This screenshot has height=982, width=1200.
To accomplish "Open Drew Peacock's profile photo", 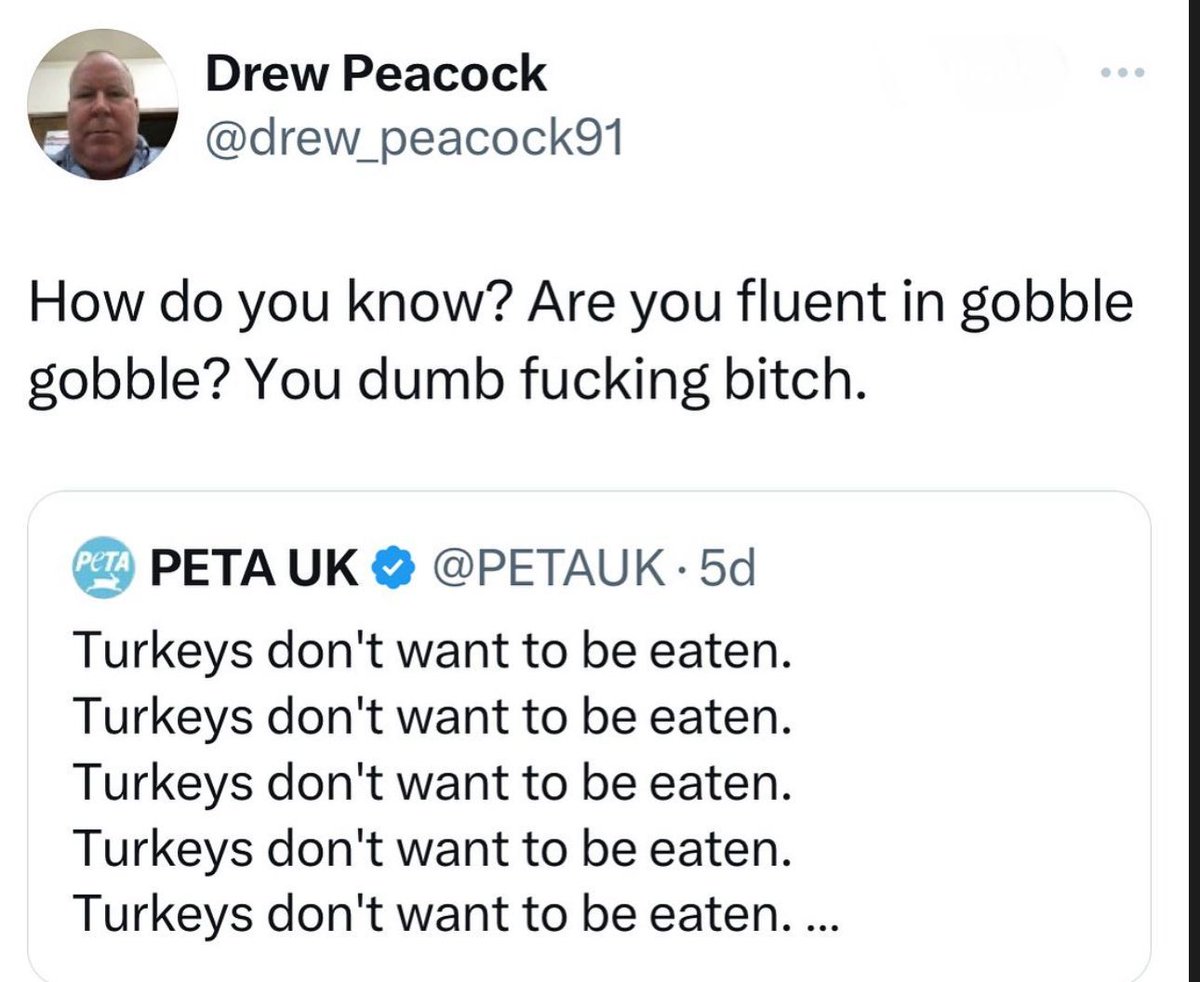I will [x=101, y=104].
